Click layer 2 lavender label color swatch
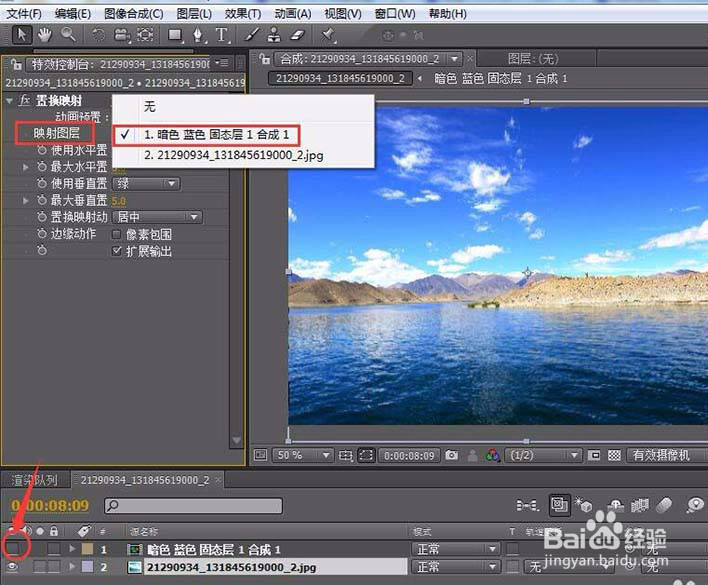The height and width of the screenshot is (585, 708). coord(87,567)
